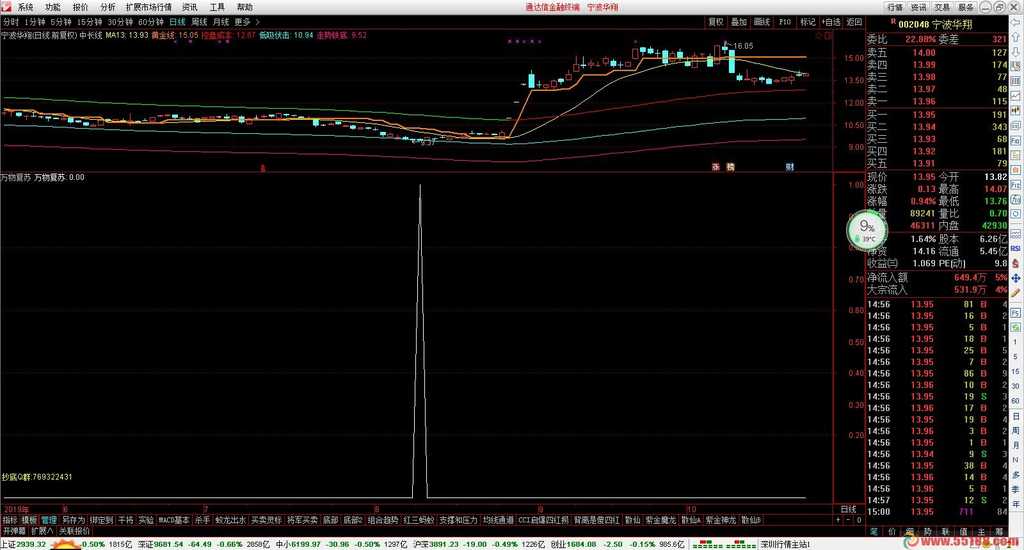Viewport: 1024px width, 550px height.
Task: Switch to 5分钟 chart period
Action: [x=61, y=22]
